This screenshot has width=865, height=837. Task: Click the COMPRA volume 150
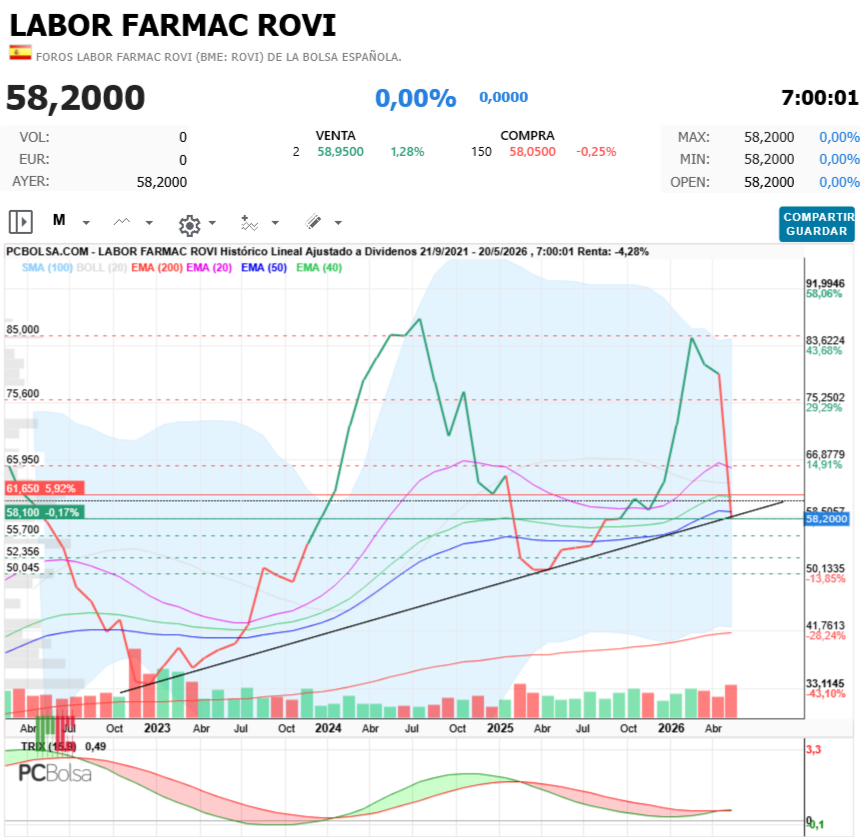[481, 152]
